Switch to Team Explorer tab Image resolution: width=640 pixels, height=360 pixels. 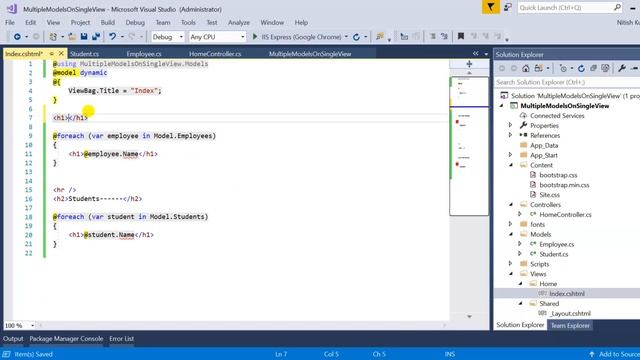(x=570, y=325)
